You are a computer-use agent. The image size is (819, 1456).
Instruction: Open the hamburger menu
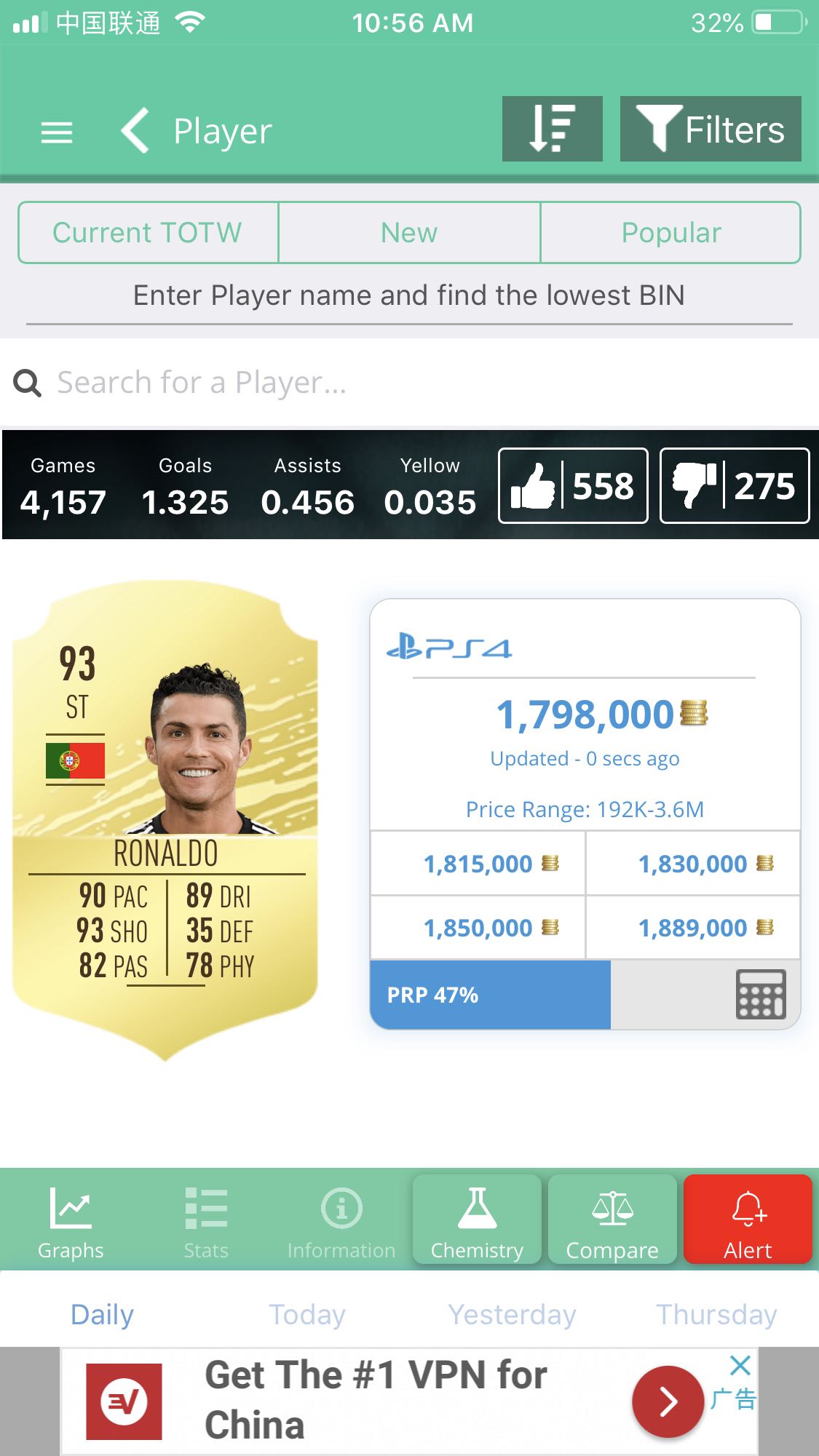[x=56, y=132]
